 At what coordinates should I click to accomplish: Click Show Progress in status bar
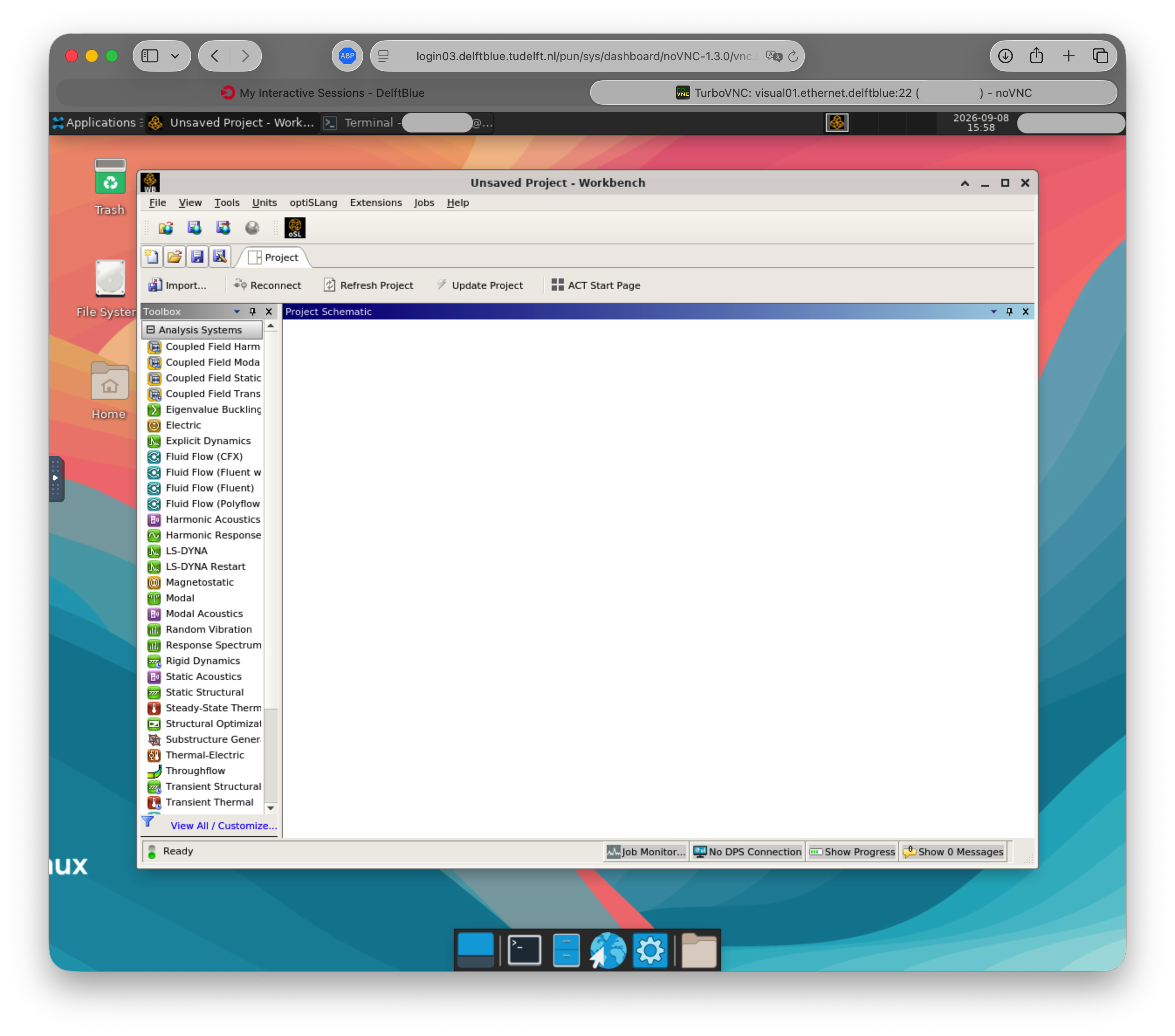[852, 852]
